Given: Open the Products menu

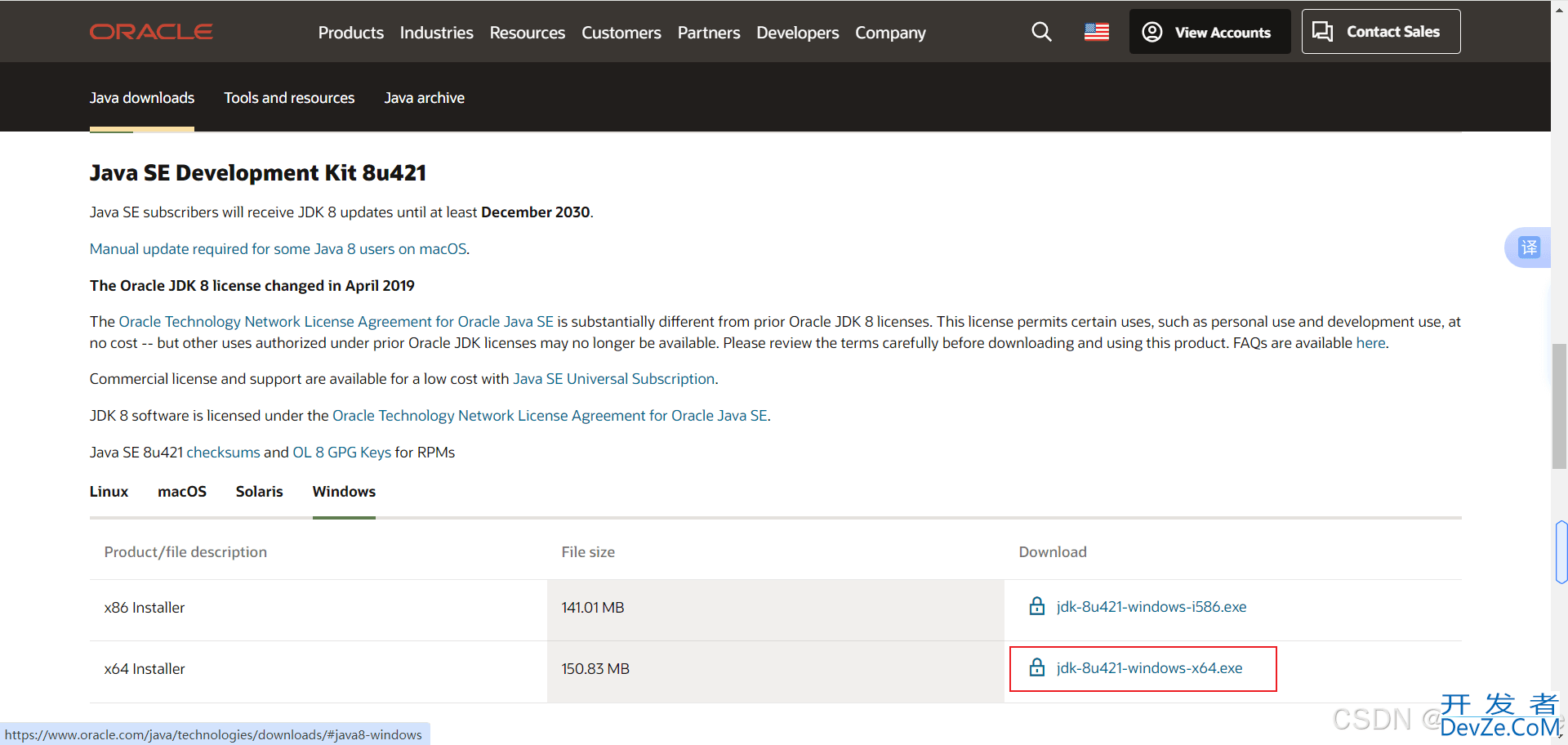Looking at the screenshot, I should point(351,33).
